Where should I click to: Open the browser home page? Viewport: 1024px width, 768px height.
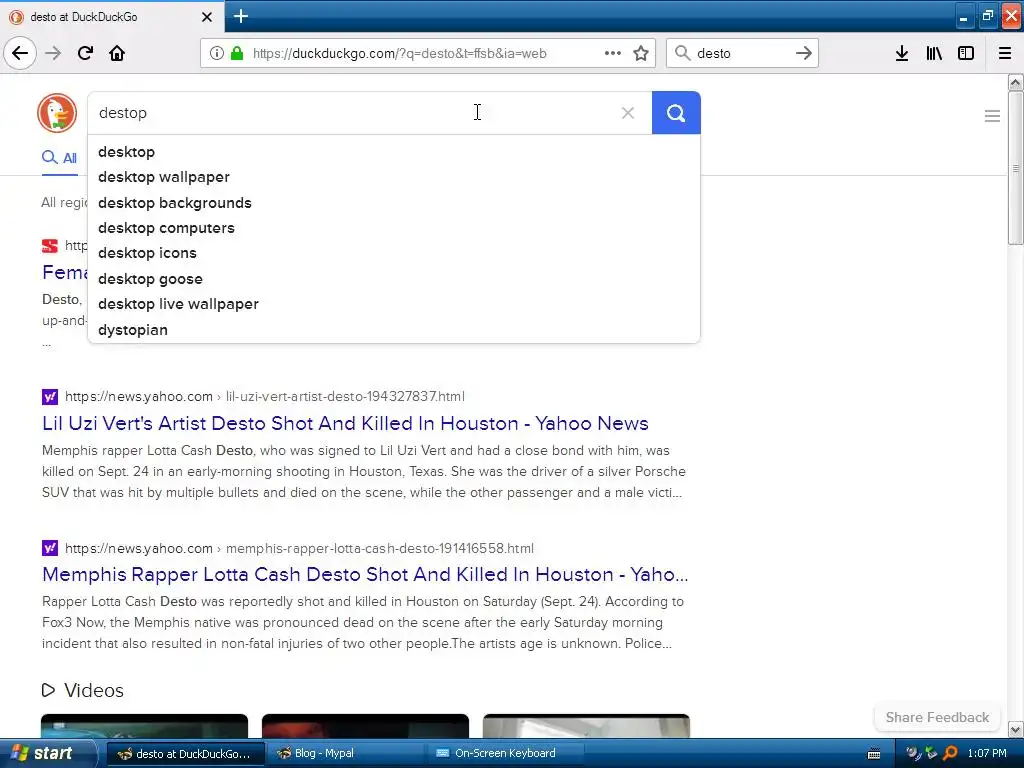(x=117, y=53)
